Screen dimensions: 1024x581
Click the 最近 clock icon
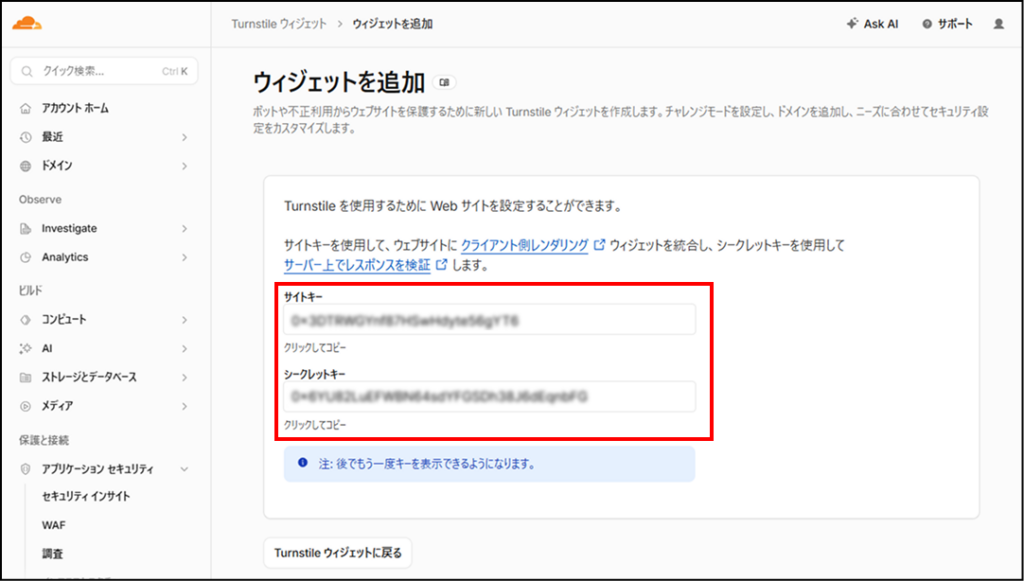tap(25, 137)
